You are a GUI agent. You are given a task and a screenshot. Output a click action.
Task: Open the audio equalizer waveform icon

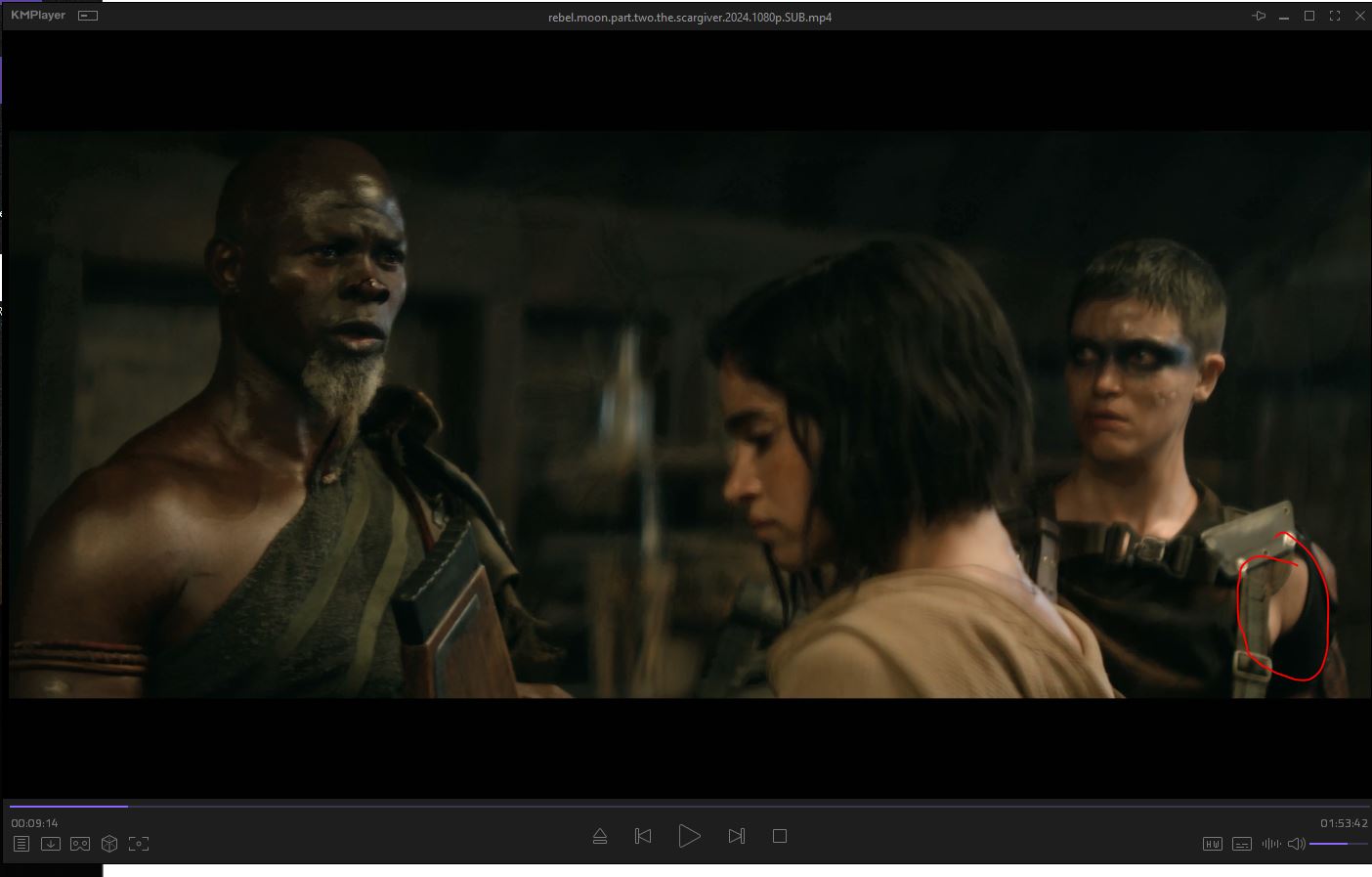[x=1270, y=844]
